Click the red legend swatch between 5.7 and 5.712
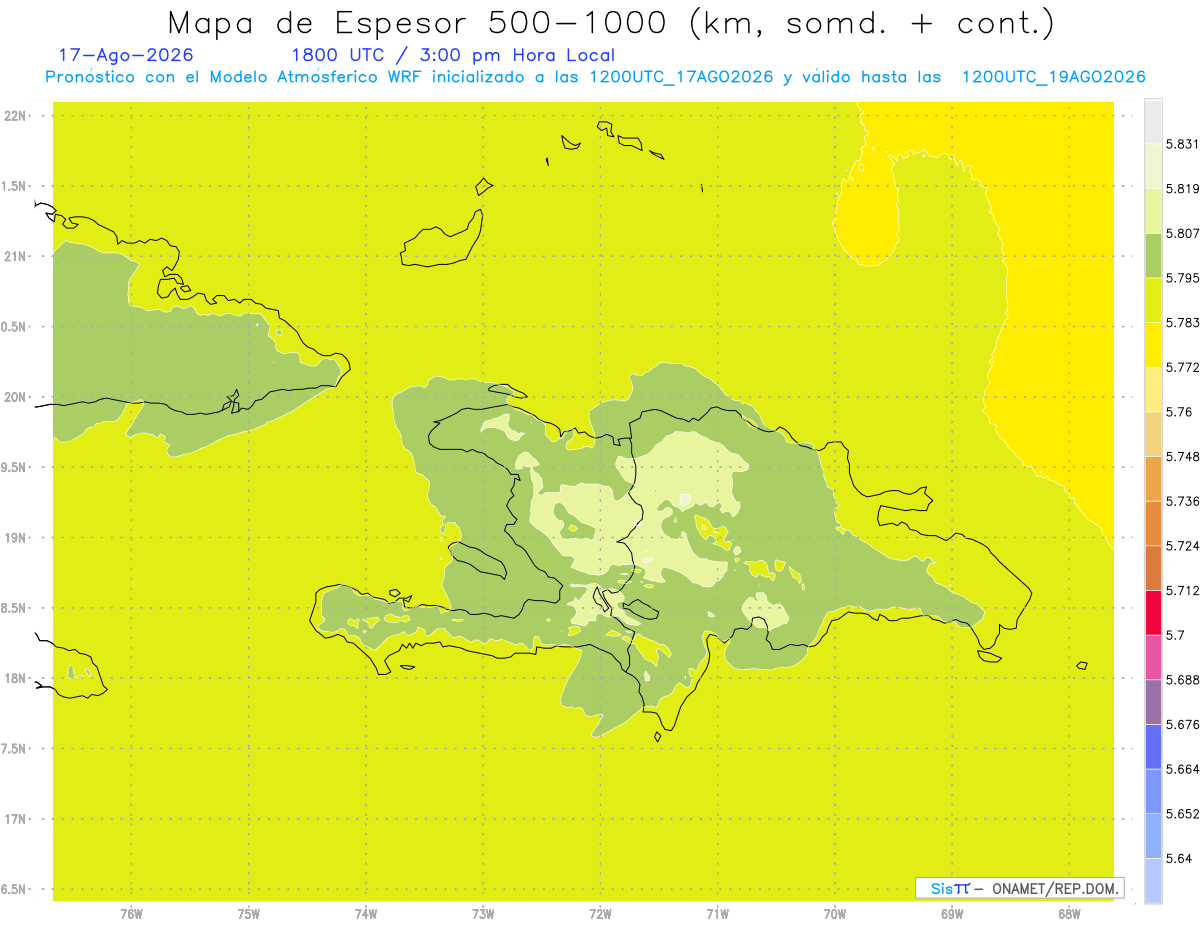This screenshot has width=1200, height=927. tap(1153, 612)
